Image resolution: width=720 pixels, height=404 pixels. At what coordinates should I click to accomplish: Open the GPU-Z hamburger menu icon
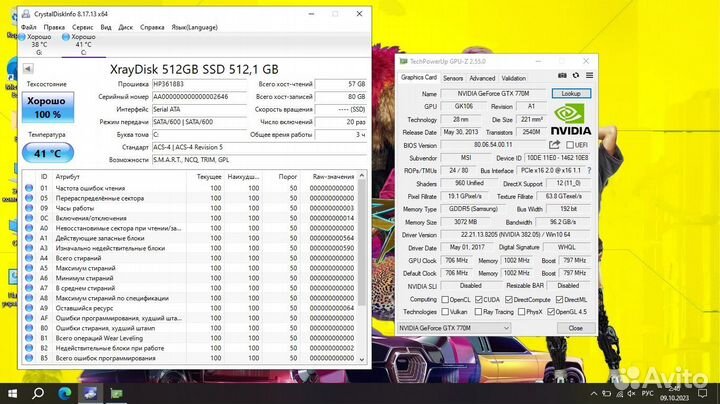589,75
